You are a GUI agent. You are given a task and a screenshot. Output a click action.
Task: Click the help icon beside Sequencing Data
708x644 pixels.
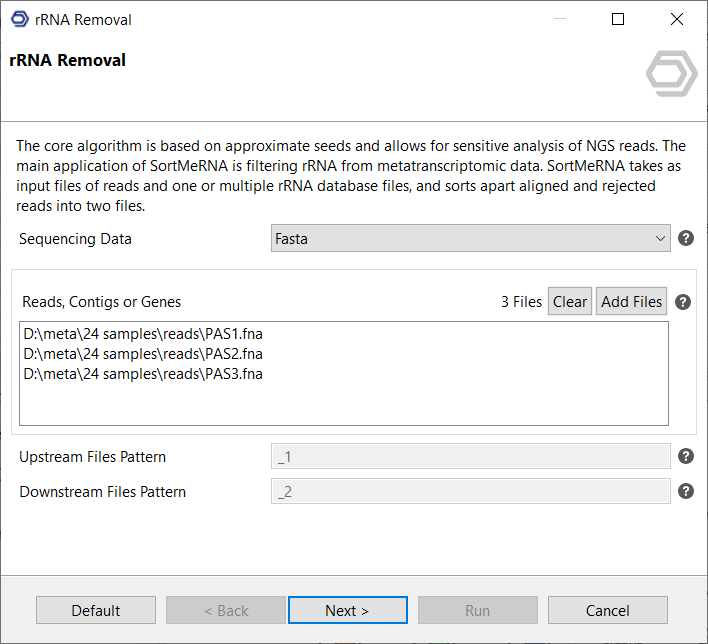(686, 238)
